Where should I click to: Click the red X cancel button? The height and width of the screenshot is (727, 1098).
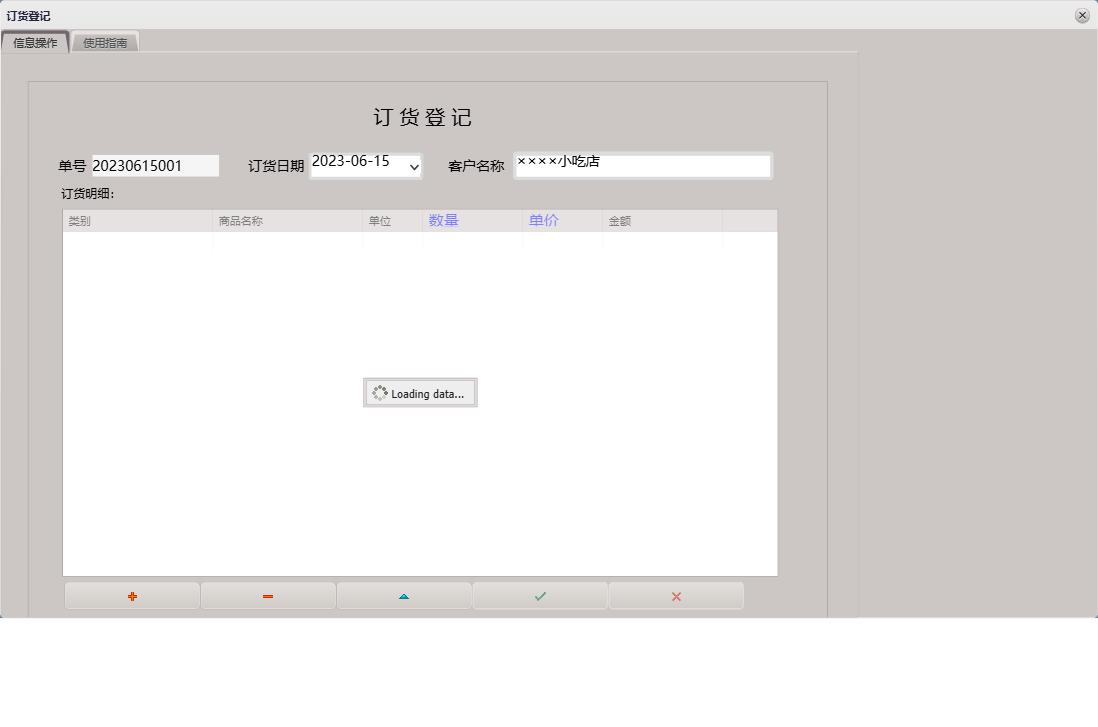pos(676,596)
